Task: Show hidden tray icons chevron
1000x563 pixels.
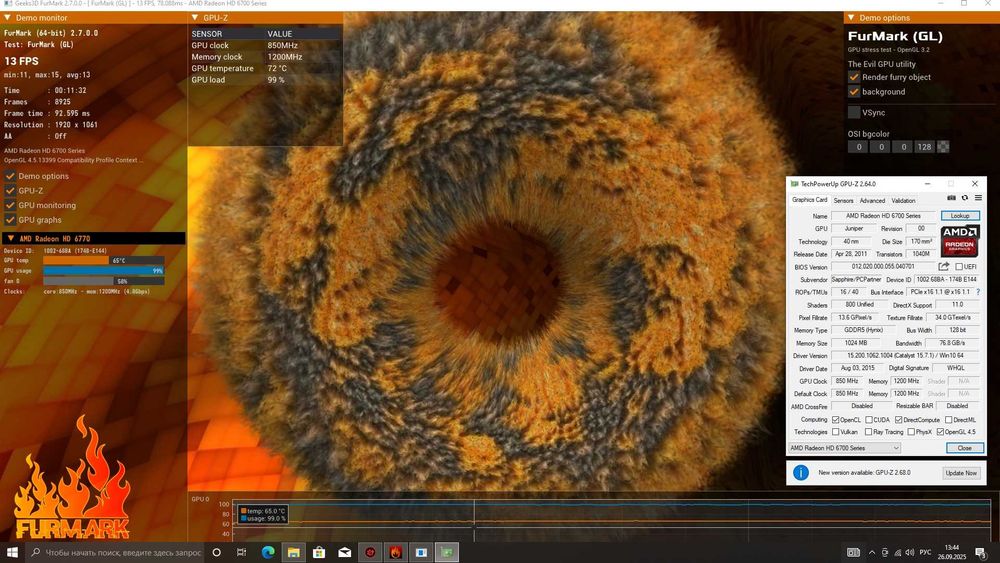Action: (871, 552)
